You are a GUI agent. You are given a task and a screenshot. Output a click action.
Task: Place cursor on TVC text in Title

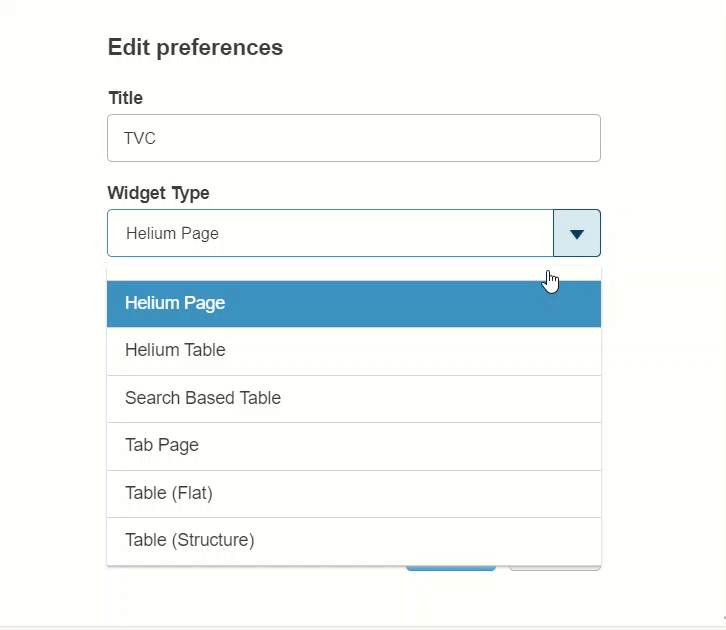[x=140, y=139]
